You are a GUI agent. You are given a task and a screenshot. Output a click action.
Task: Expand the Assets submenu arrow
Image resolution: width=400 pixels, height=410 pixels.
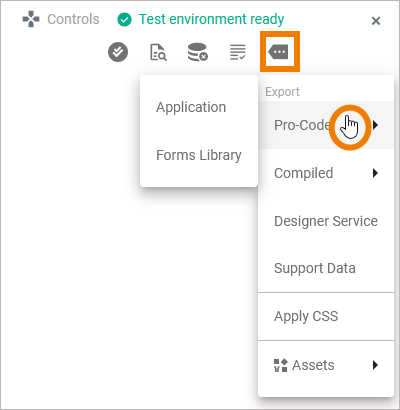coord(376,365)
